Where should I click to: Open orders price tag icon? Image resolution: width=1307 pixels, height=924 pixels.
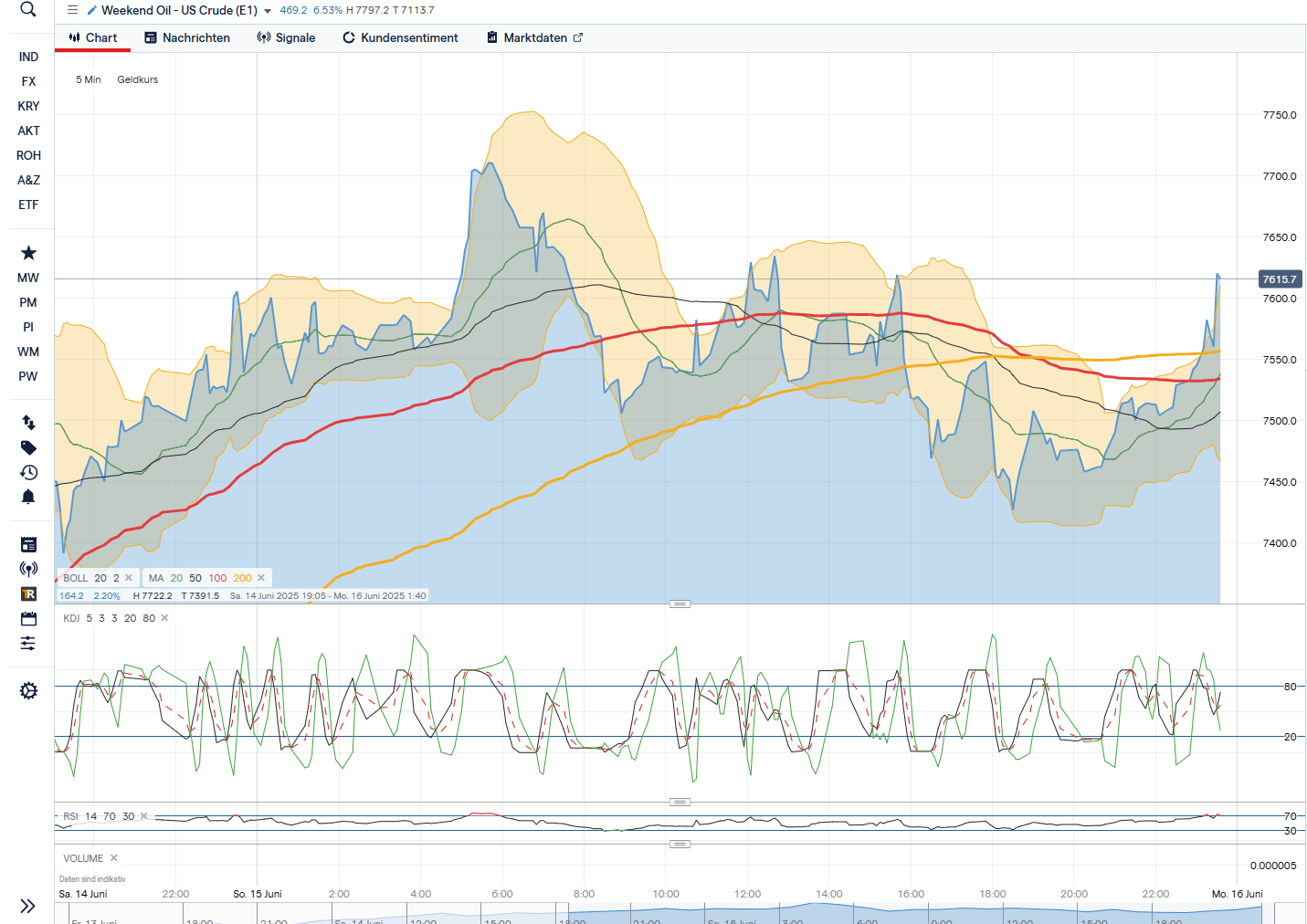point(28,447)
